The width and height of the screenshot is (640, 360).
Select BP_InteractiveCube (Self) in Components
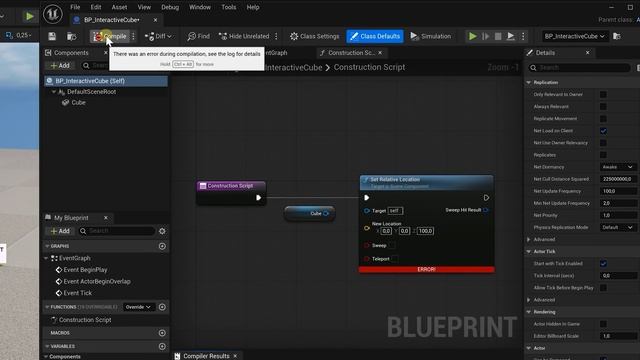[106, 81]
